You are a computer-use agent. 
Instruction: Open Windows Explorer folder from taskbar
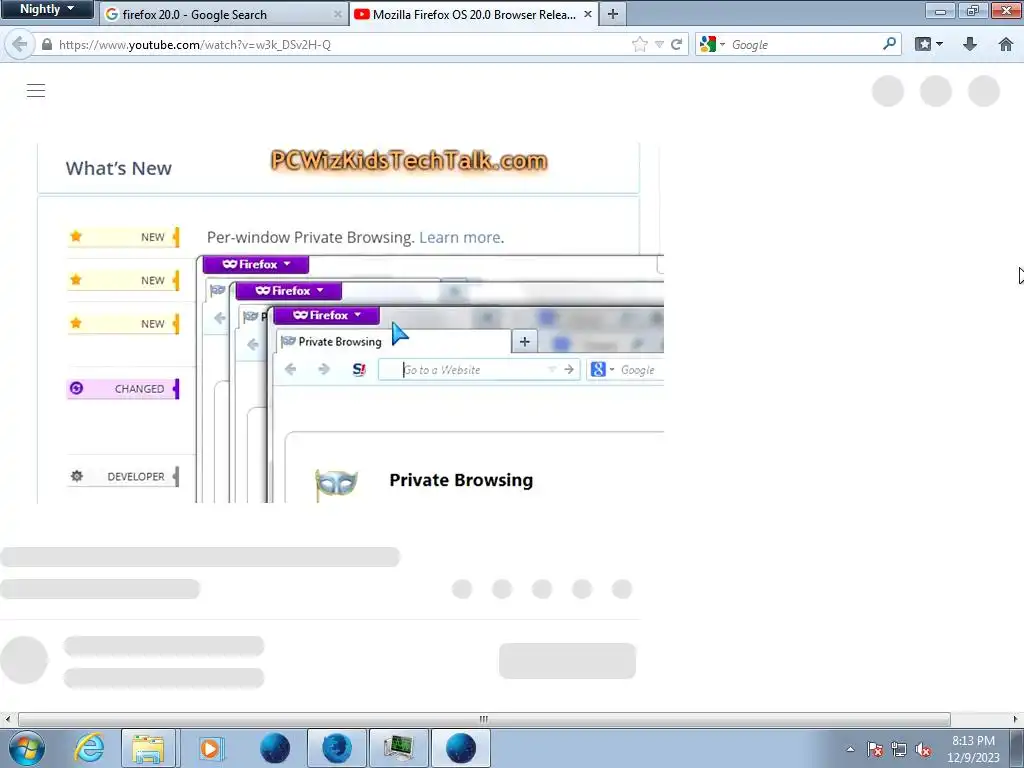148,748
